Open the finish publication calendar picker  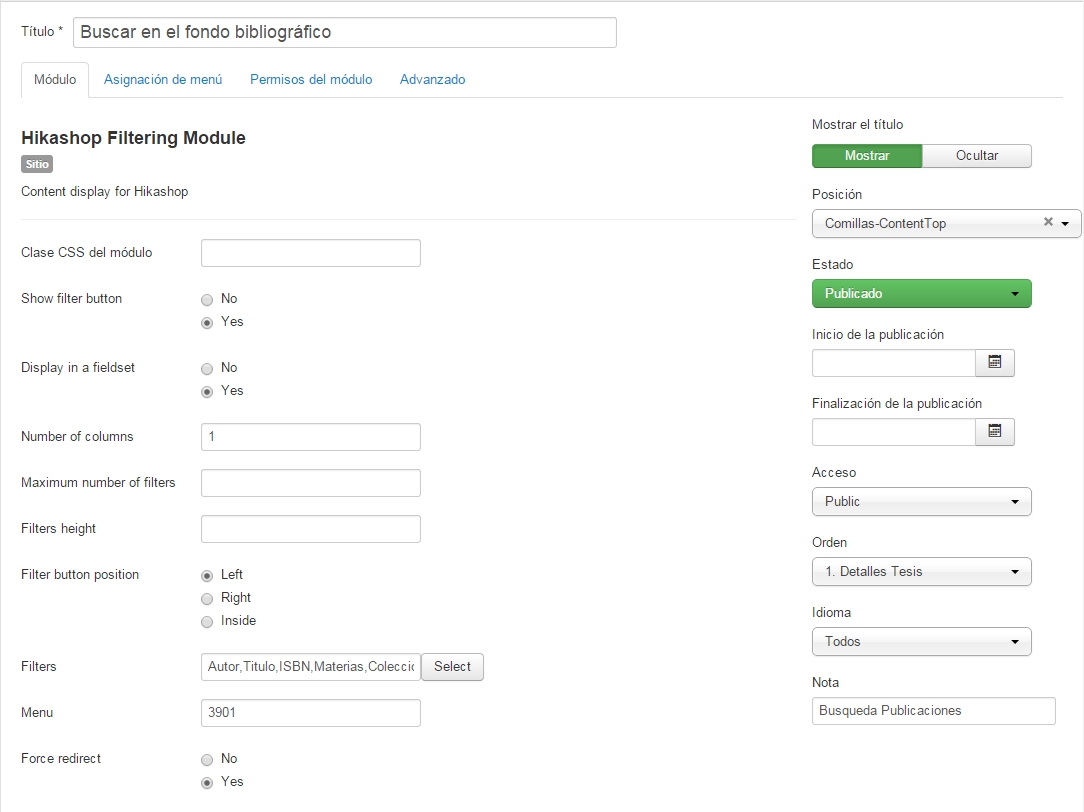[x=995, y=432]
